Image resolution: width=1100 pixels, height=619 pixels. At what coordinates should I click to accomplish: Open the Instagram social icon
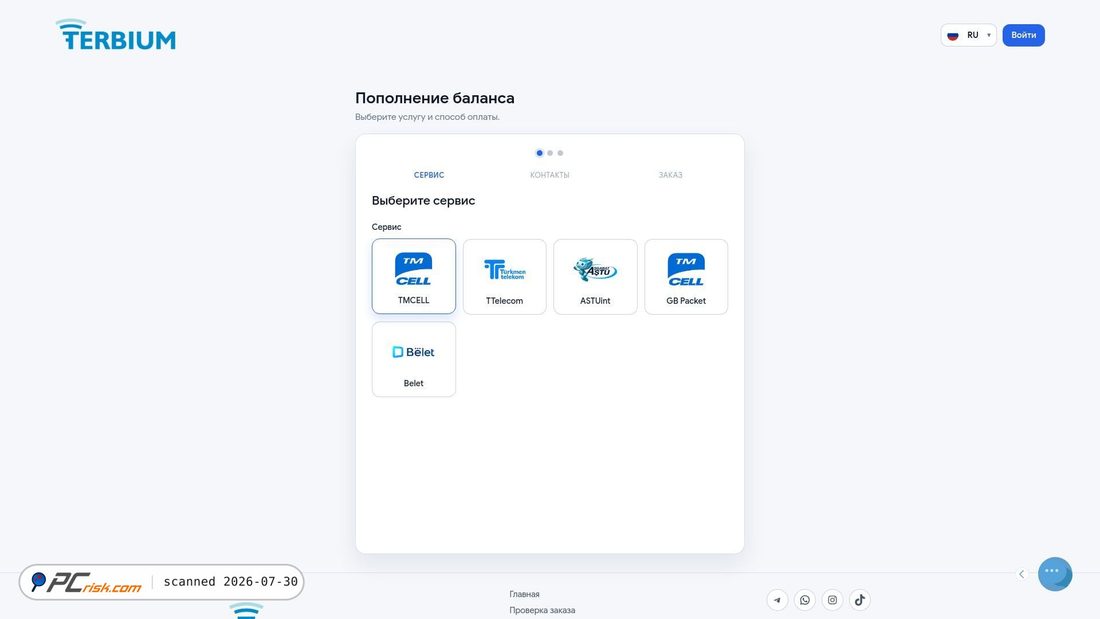[x=832, y=600]
